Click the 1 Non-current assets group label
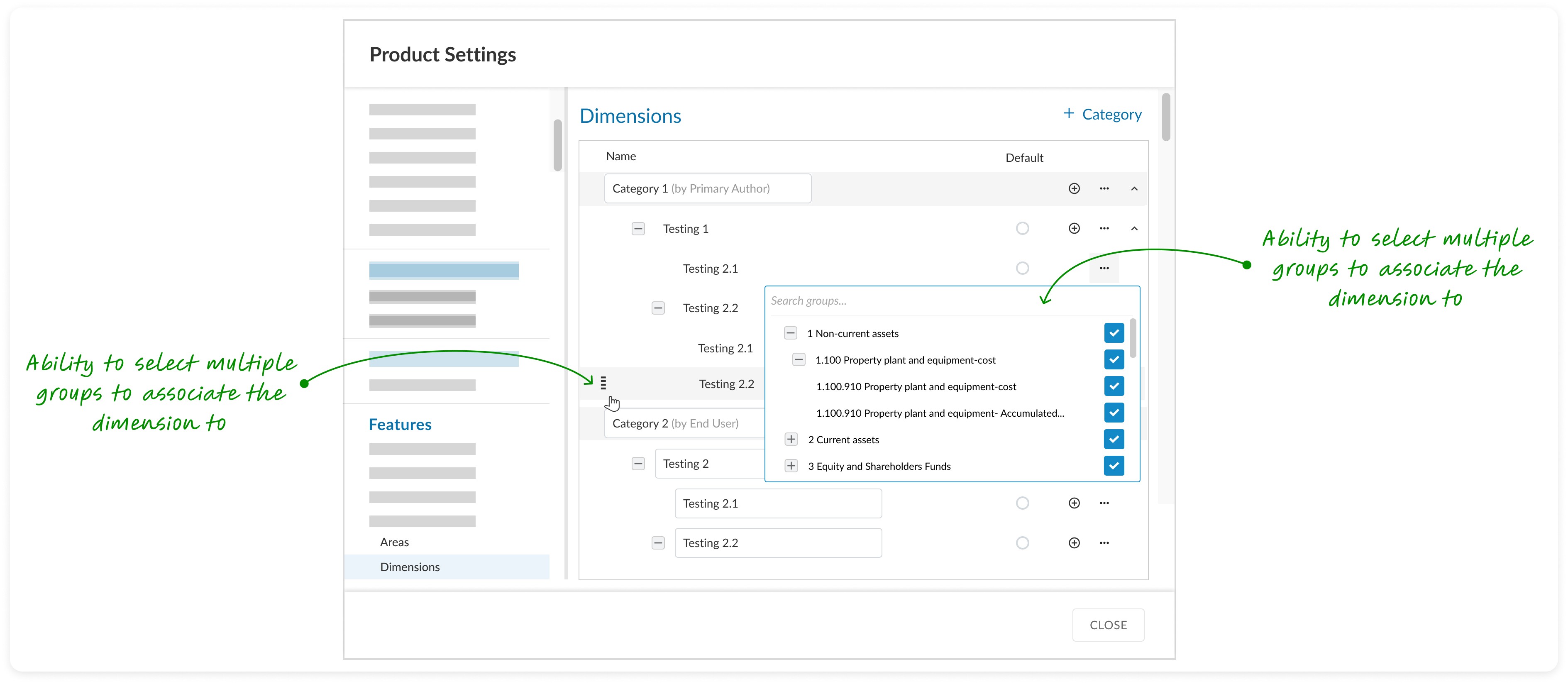The image size is (1568, 684). pos(852,333)
